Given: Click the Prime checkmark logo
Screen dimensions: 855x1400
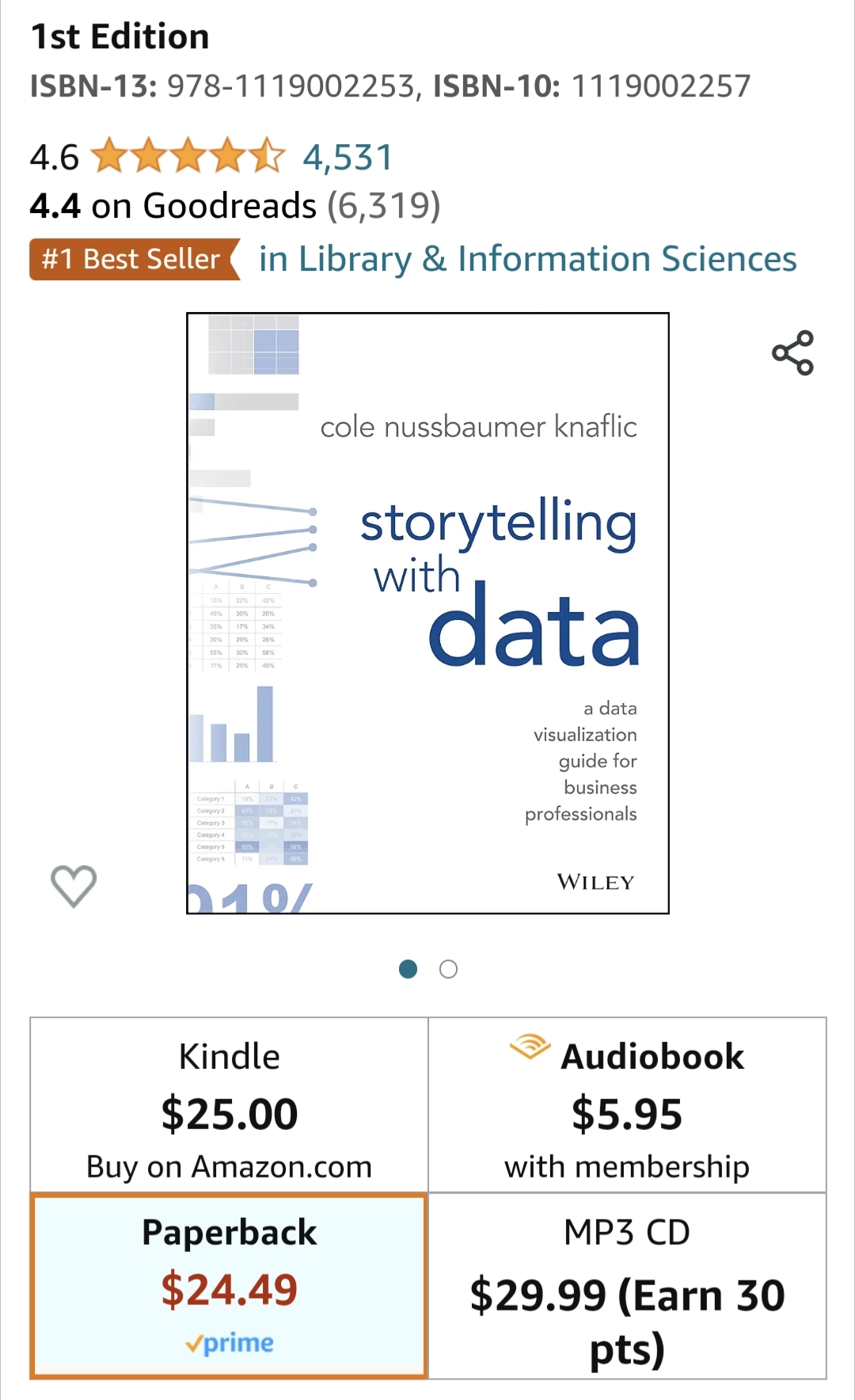Looking at the screenshot, I should [230, 1343].
